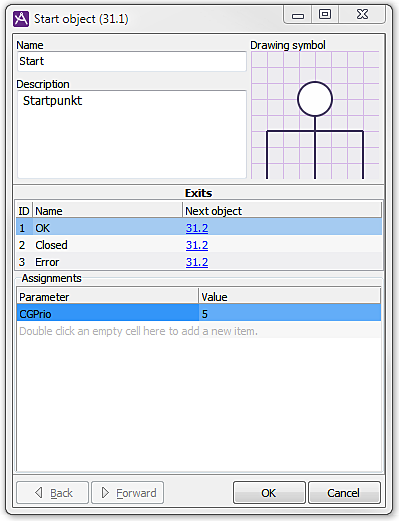
Task: Select the CGPrio parameter cell
Action: point(108,314)
